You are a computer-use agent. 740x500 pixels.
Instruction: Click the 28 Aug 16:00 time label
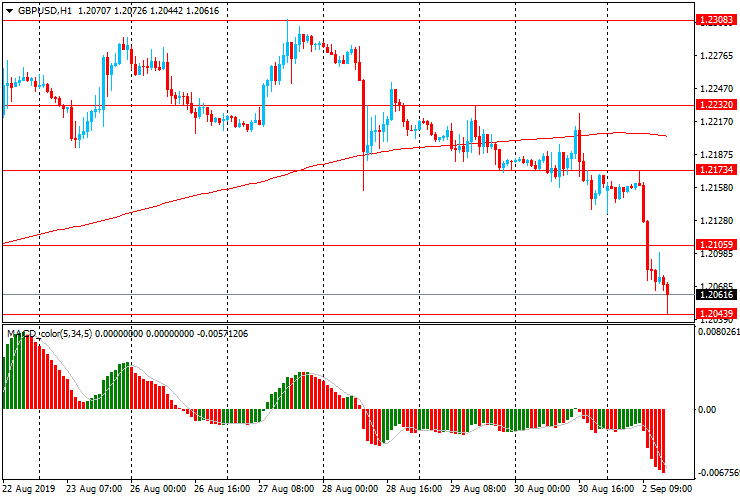pos(414,489)
